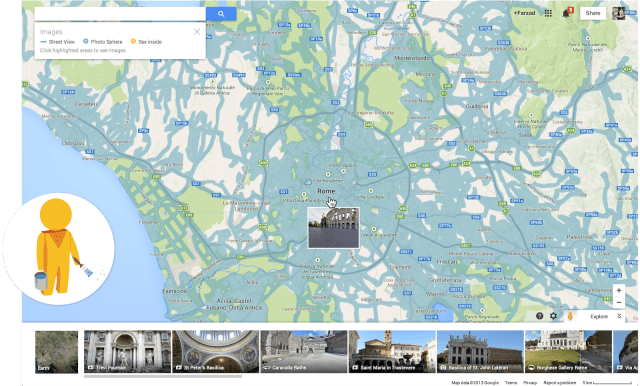640x386 pixels.
Task: Click the blue search magnifier button
Action: tap(221, 14)
